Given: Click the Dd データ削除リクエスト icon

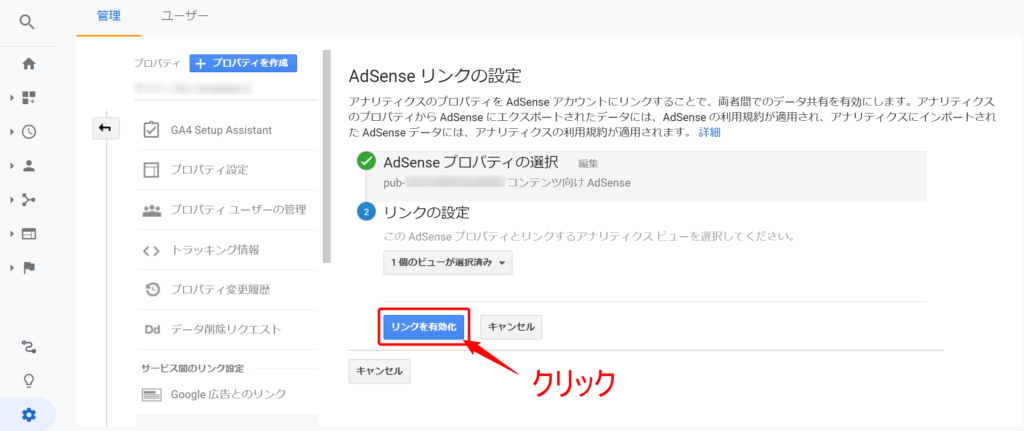Looking at the screenshot, I should click(x=152, y=330).
